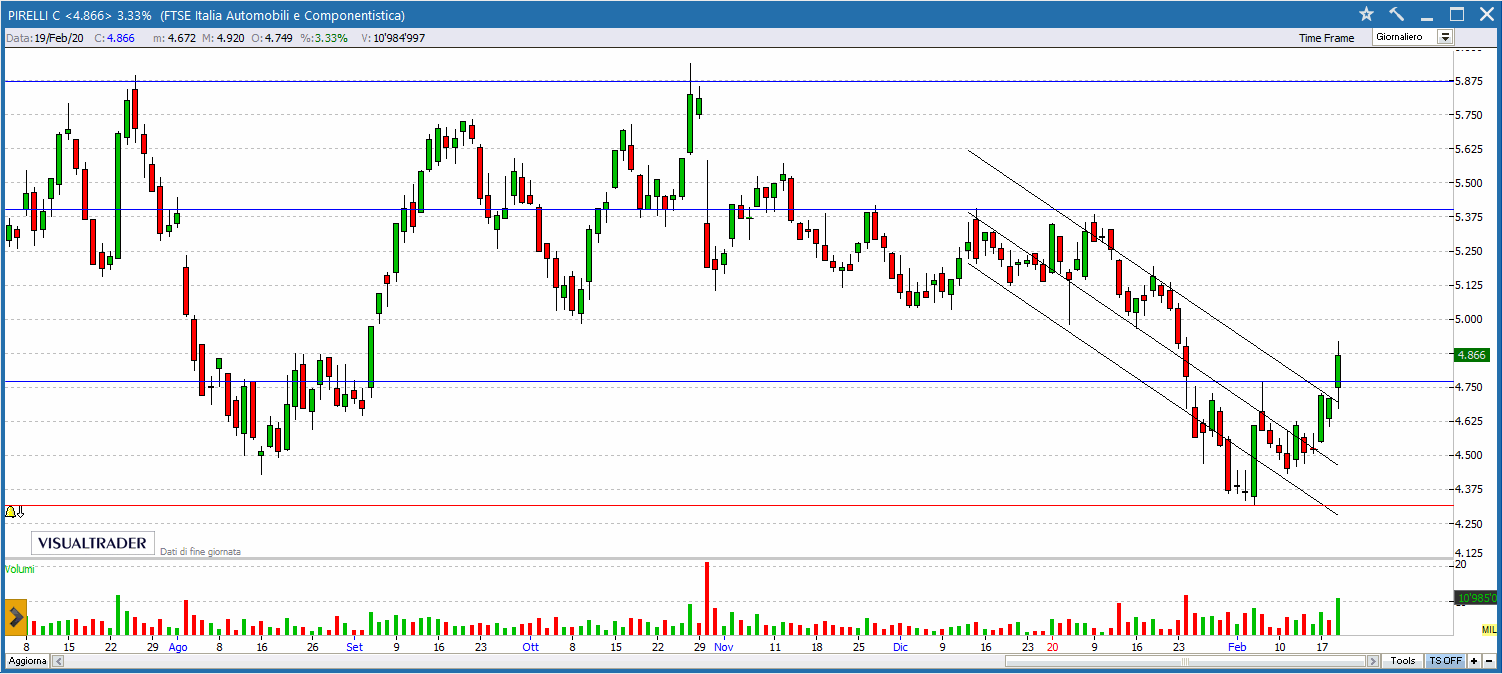This screenshot has height=674, width=1502.
Task: Click the 4.375 price axis label
Action: tap(1468, 489)
